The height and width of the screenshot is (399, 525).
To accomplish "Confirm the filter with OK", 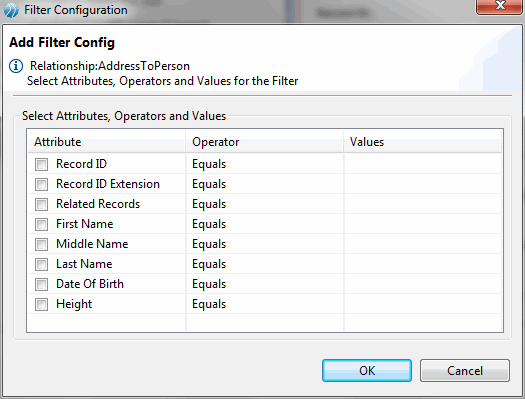I will click(367, 371).
